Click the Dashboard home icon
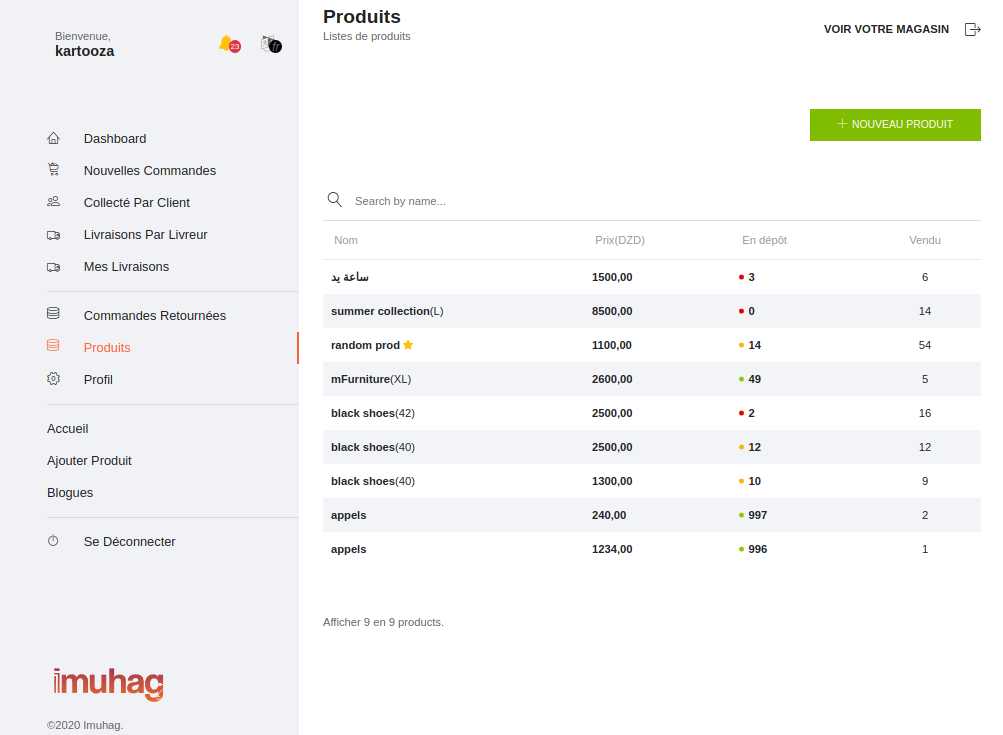The width and height of the screenshot is (1003, 735). (x=54, y=139)
